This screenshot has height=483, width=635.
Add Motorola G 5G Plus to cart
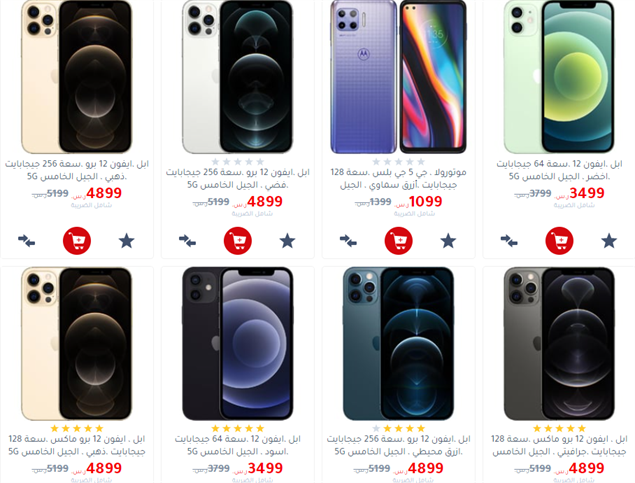pos(398,241)
